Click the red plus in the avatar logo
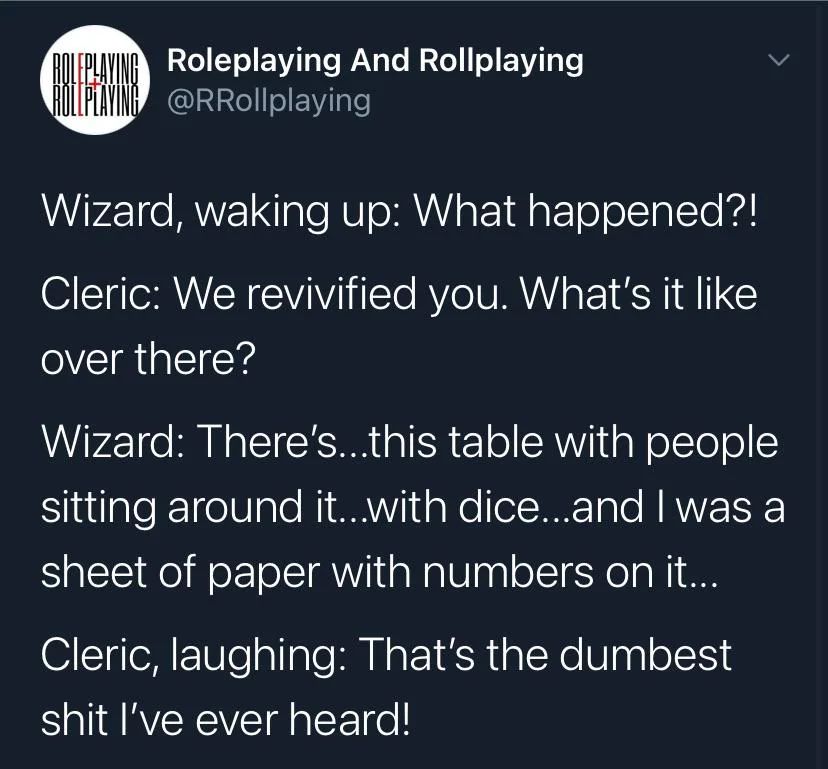This screenshot has width=828, height=769. point(95,83)
